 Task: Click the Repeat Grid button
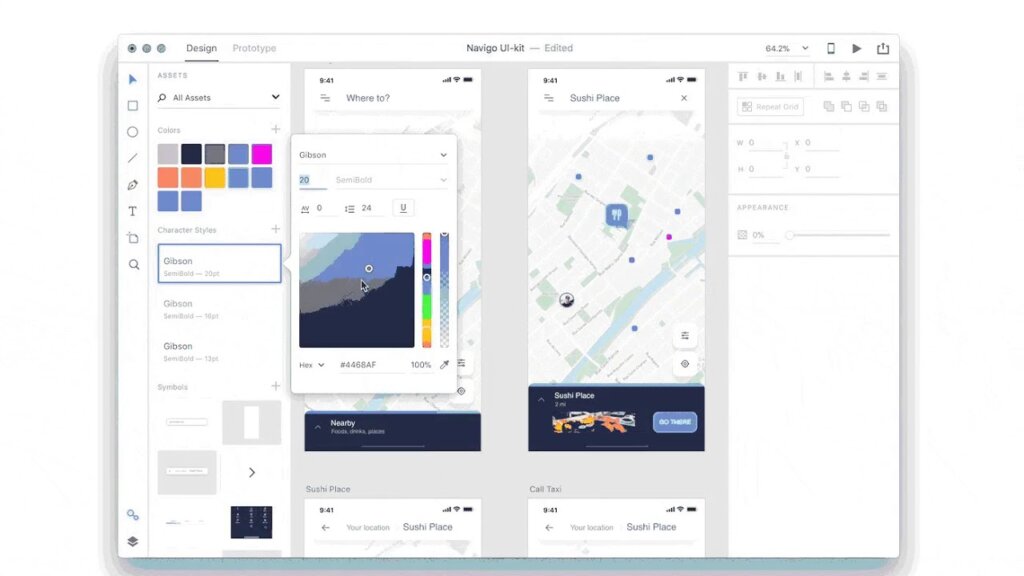coord(770,107)
